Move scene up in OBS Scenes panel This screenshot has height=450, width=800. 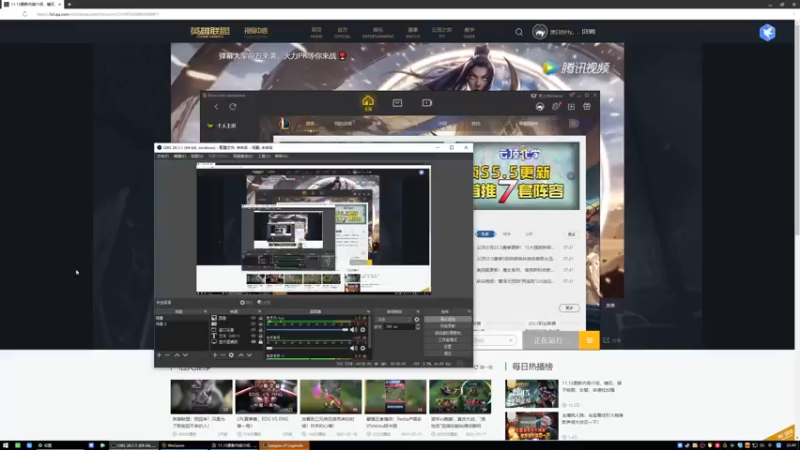[177, 355]
